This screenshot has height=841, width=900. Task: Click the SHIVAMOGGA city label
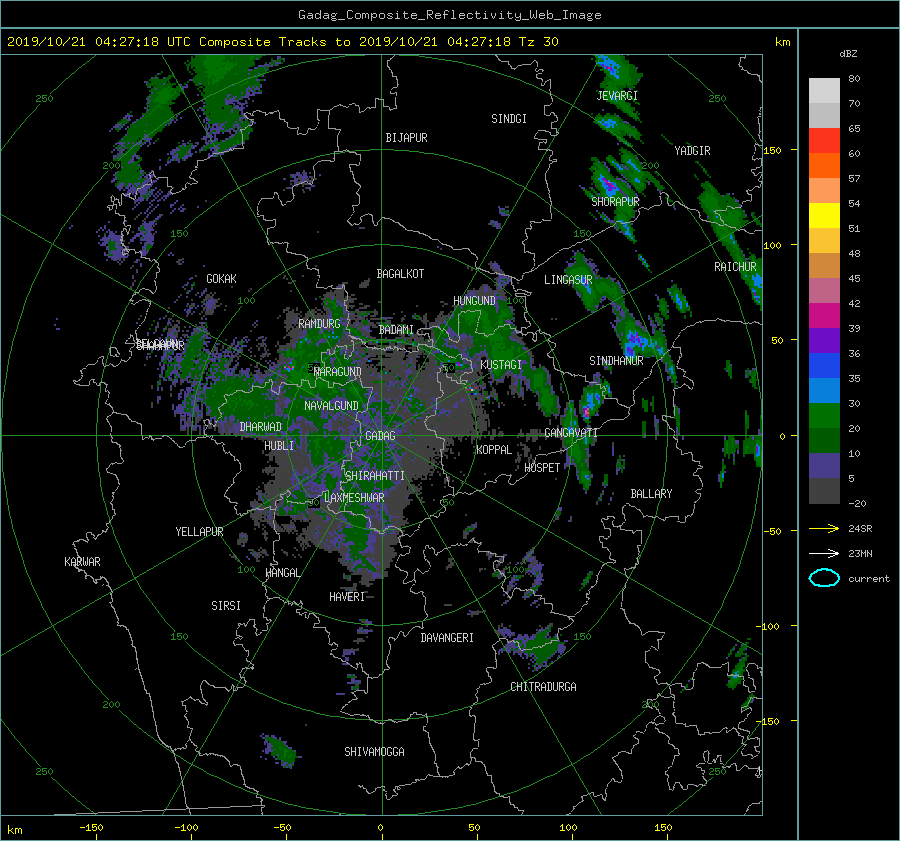pyautogui.click(x=374, y=752)
